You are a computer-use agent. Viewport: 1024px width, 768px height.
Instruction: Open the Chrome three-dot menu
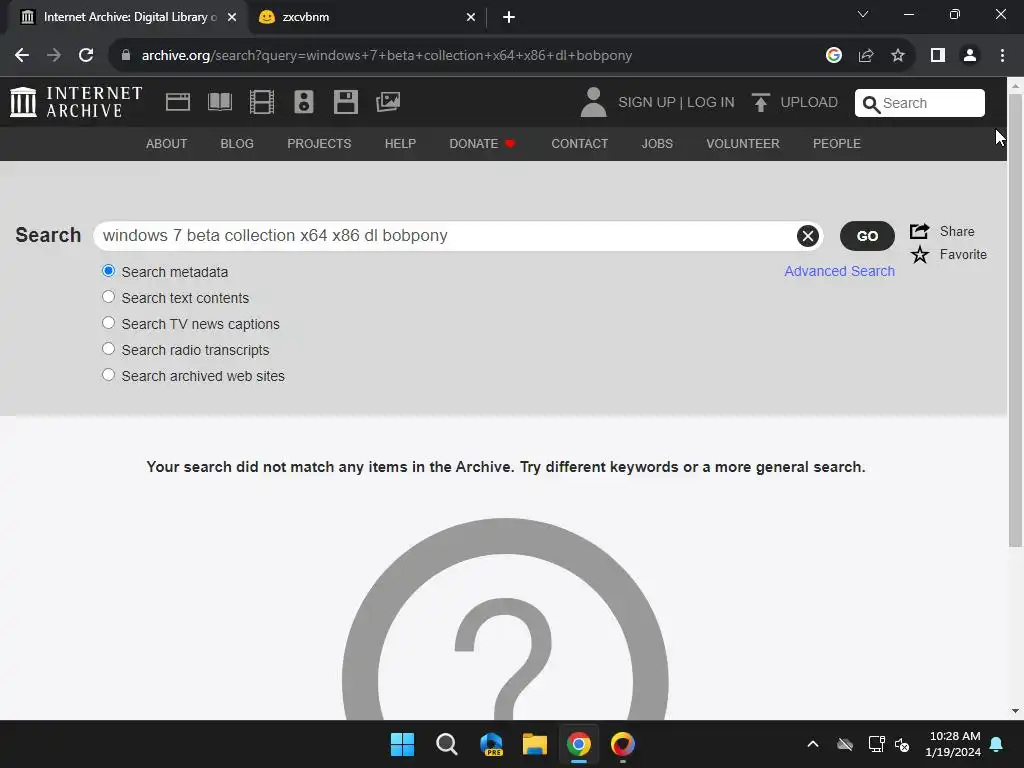[x=1002, y=56]
